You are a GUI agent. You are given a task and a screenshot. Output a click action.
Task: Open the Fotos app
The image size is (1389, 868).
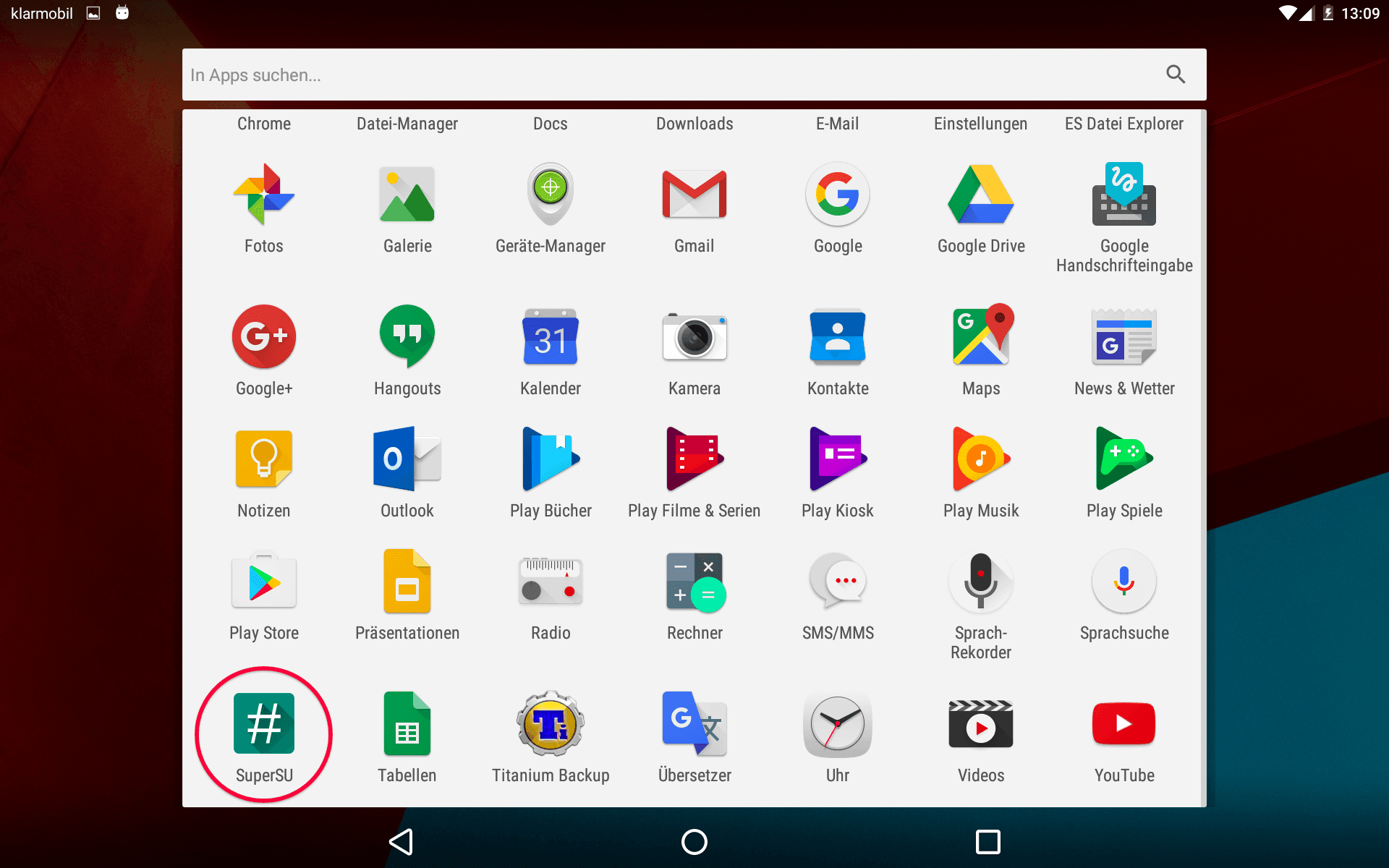264,195
